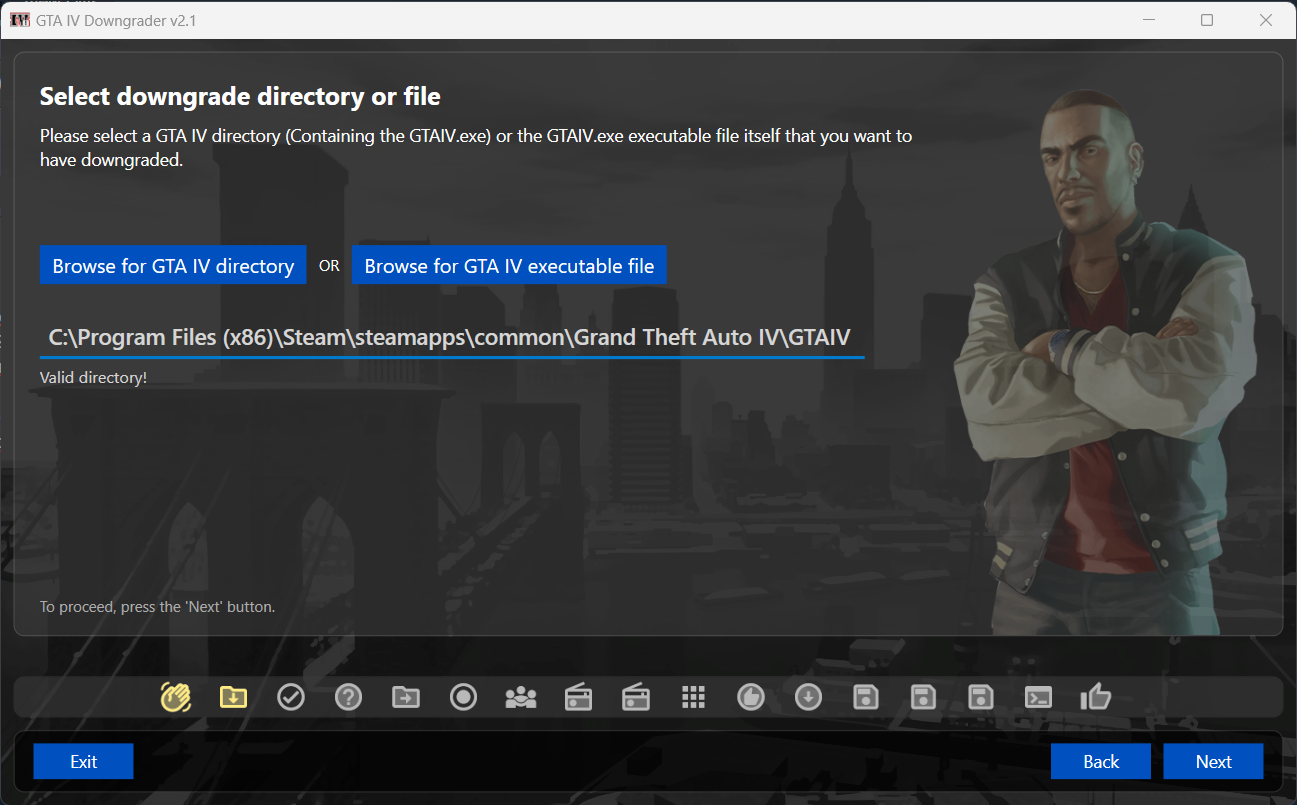This screenshot has width=1297, height=805.
Task: Maximize the GTA IV Downgrader window
Action: [x=1207, y=20]
